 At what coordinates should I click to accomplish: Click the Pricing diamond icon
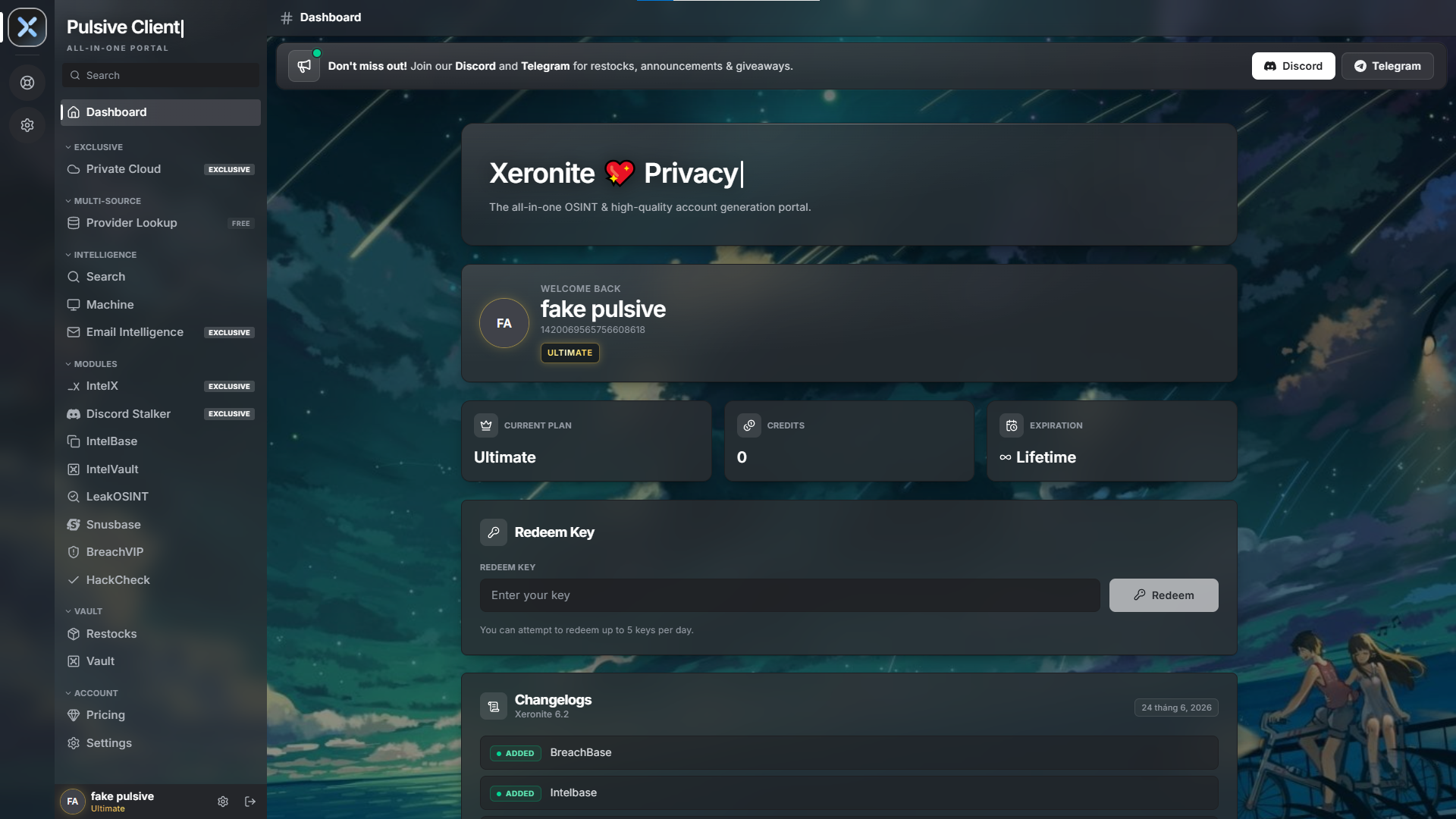pyautogui.click(x=74, y=715)
